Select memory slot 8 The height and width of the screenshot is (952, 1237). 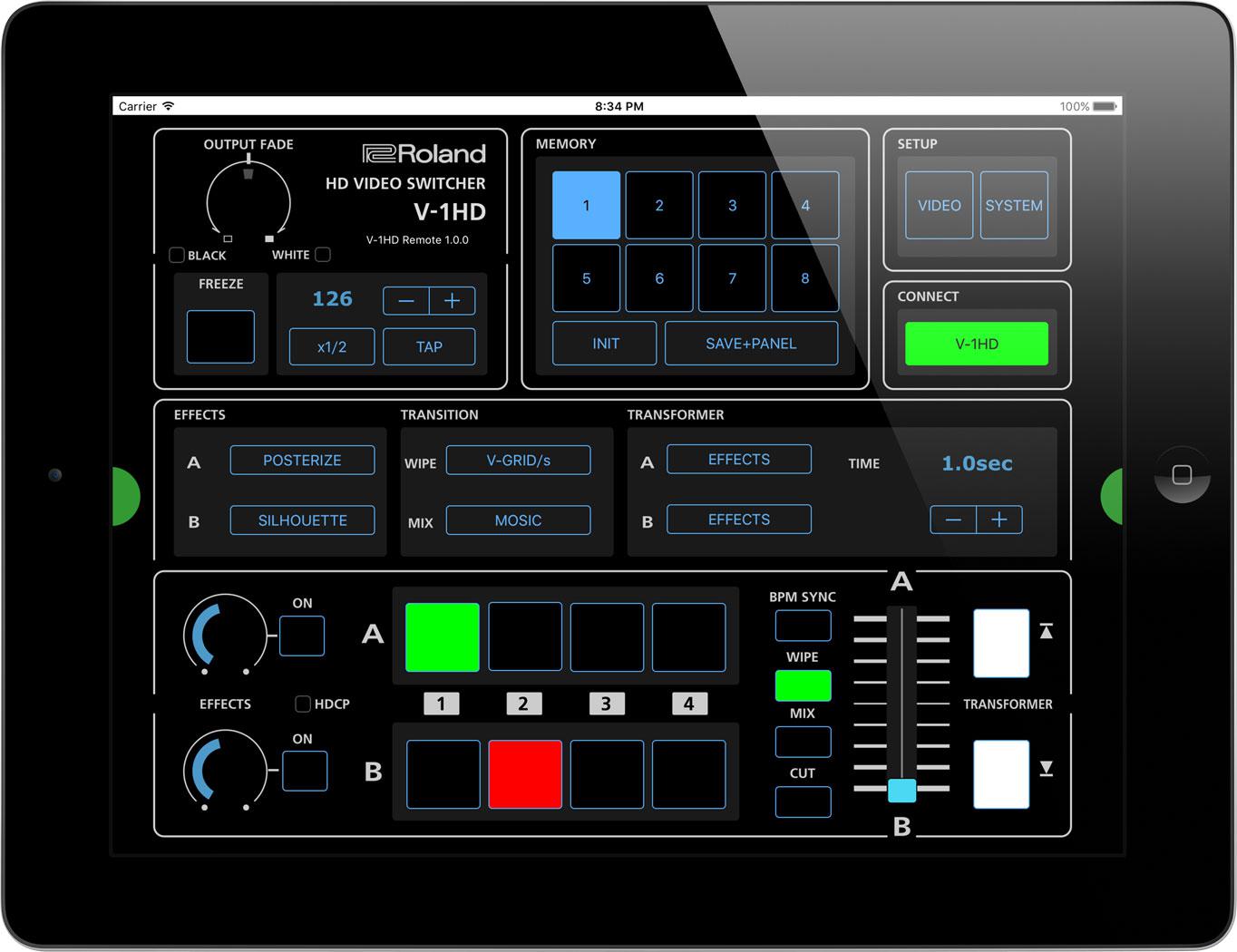[x=805, y=278]
